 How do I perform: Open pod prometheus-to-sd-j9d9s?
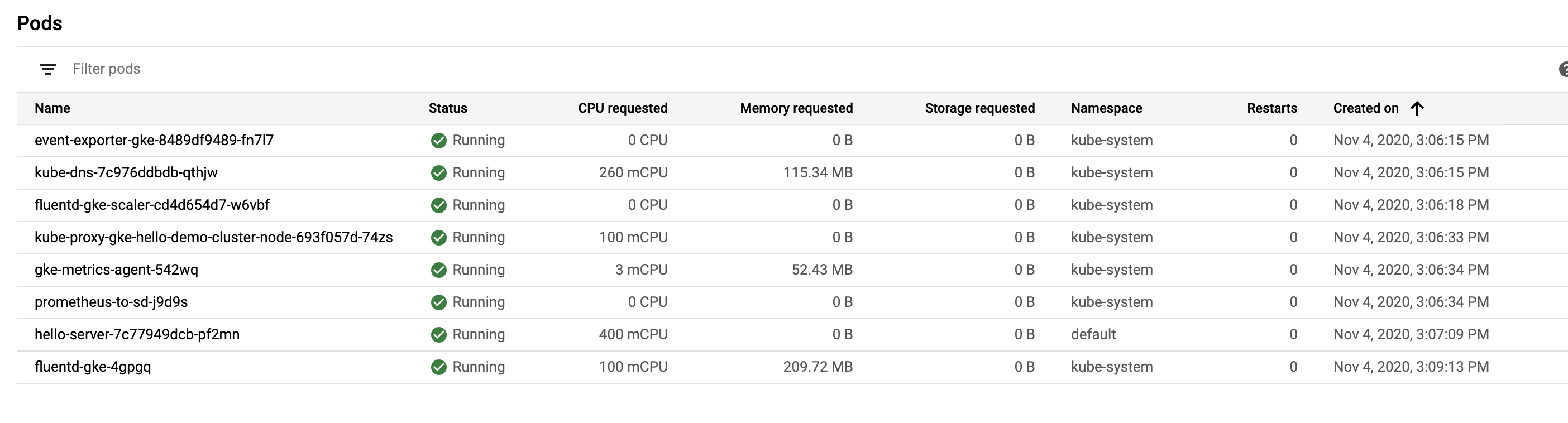(x=111, y=302)
